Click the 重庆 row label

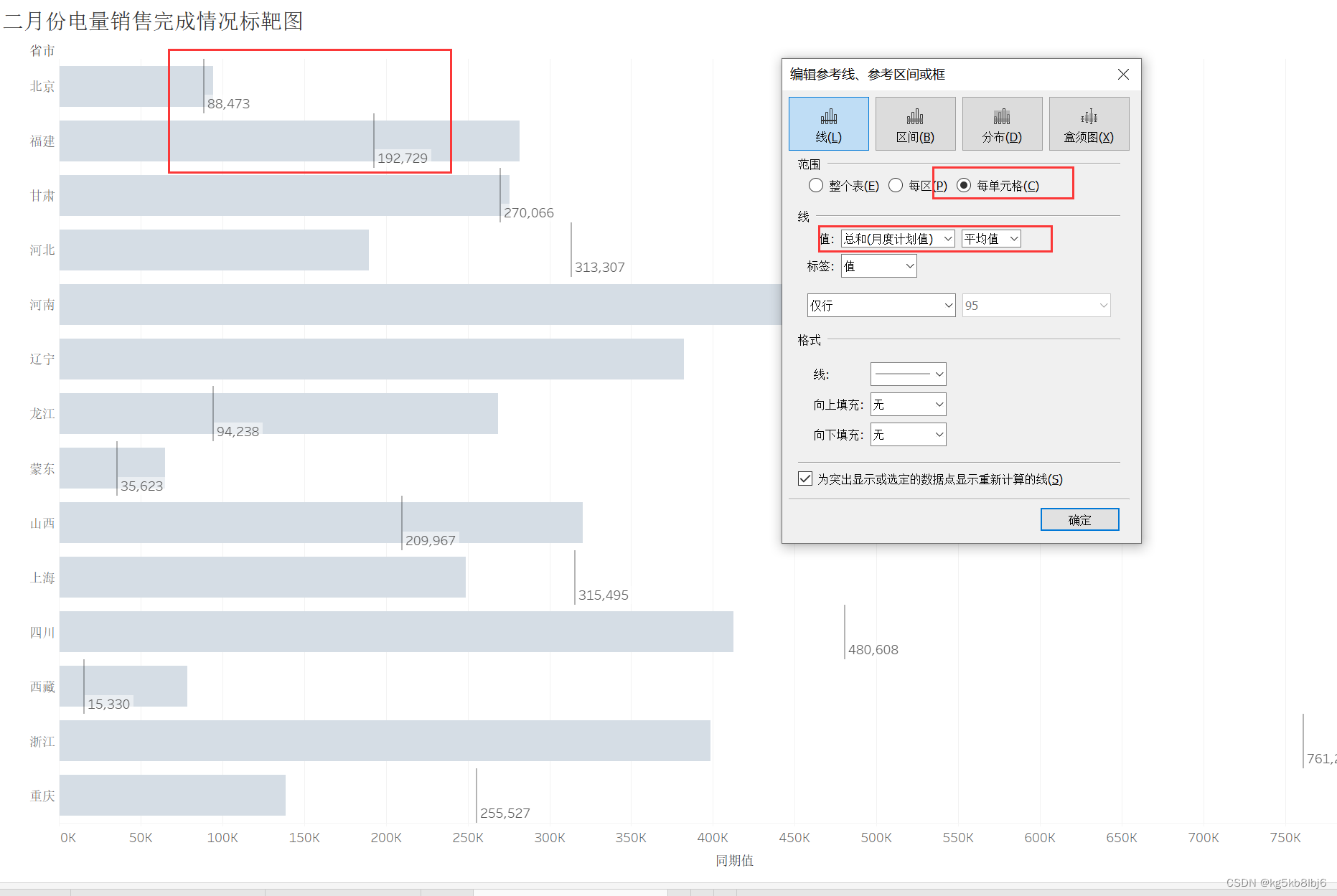42,796
